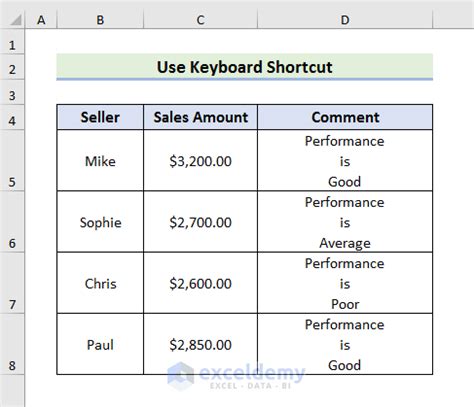Select the cell containing Chris
Screen dimensions: 474x407
pyautogui.click(x=100, y=283)
